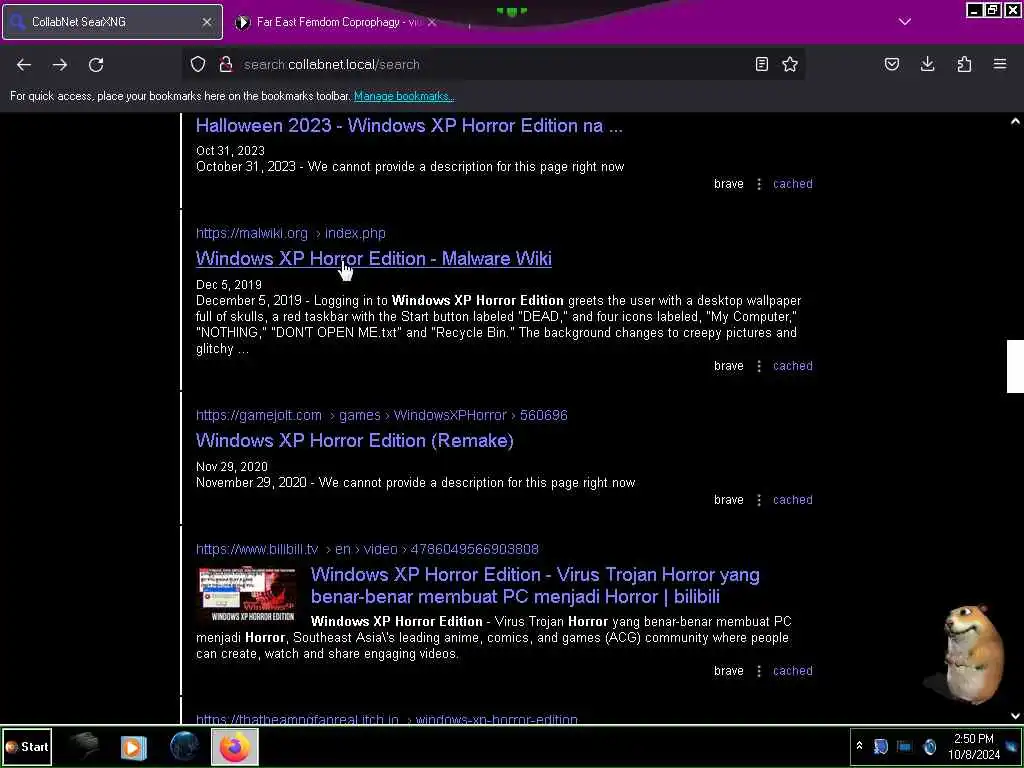This screenshot has height=768, width=1024.
Task: Open Windows XP Horror Edition (Remake) result
Action: coord(355,441)
